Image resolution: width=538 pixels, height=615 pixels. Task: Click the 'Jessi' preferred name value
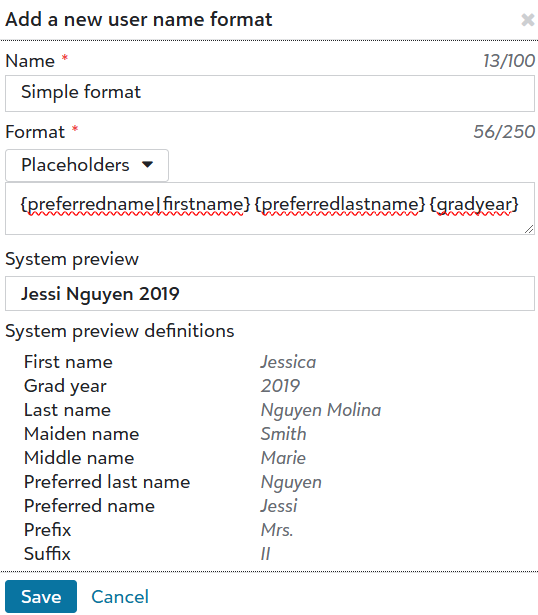279,506
